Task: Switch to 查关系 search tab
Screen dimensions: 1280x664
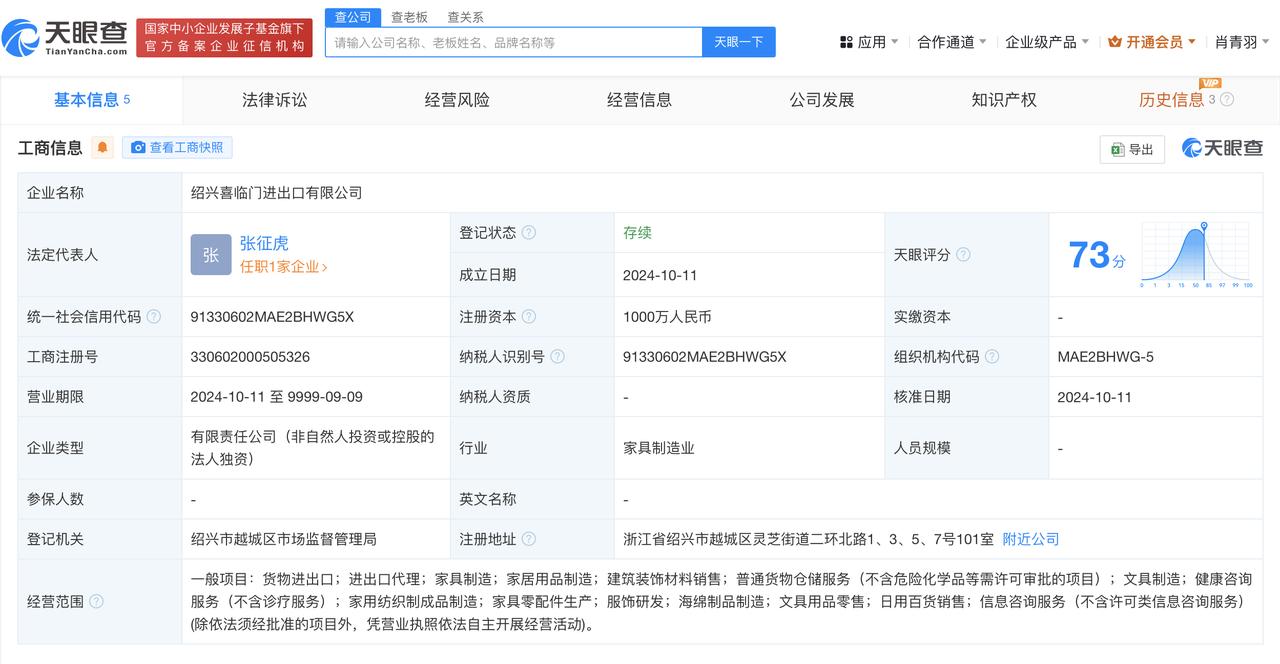Action: tap(465, 17)
